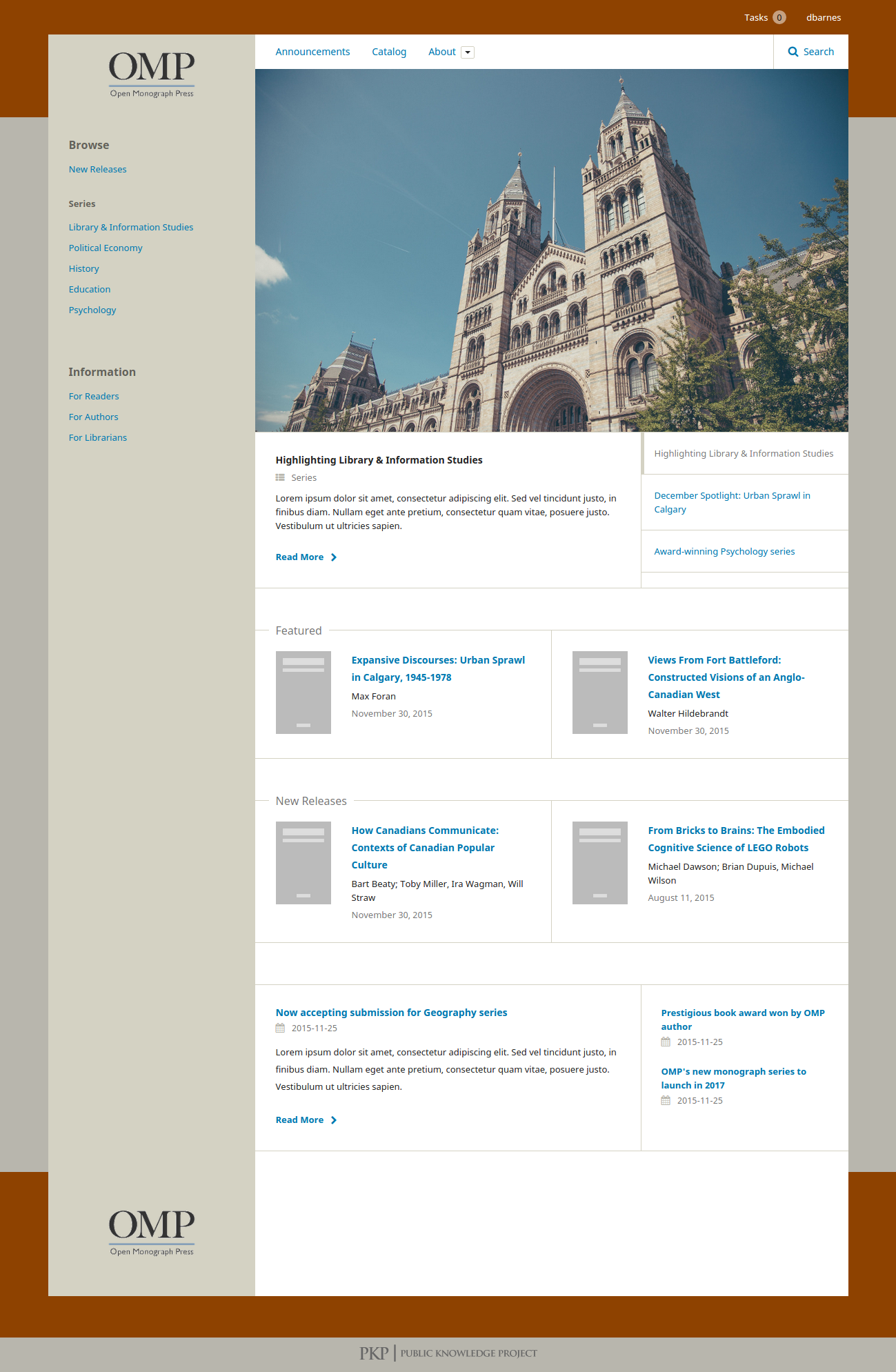Screen dimensions: 896x1372
Task: Click the Read More chevron under Highlighting Library
Action: (334, 557)
